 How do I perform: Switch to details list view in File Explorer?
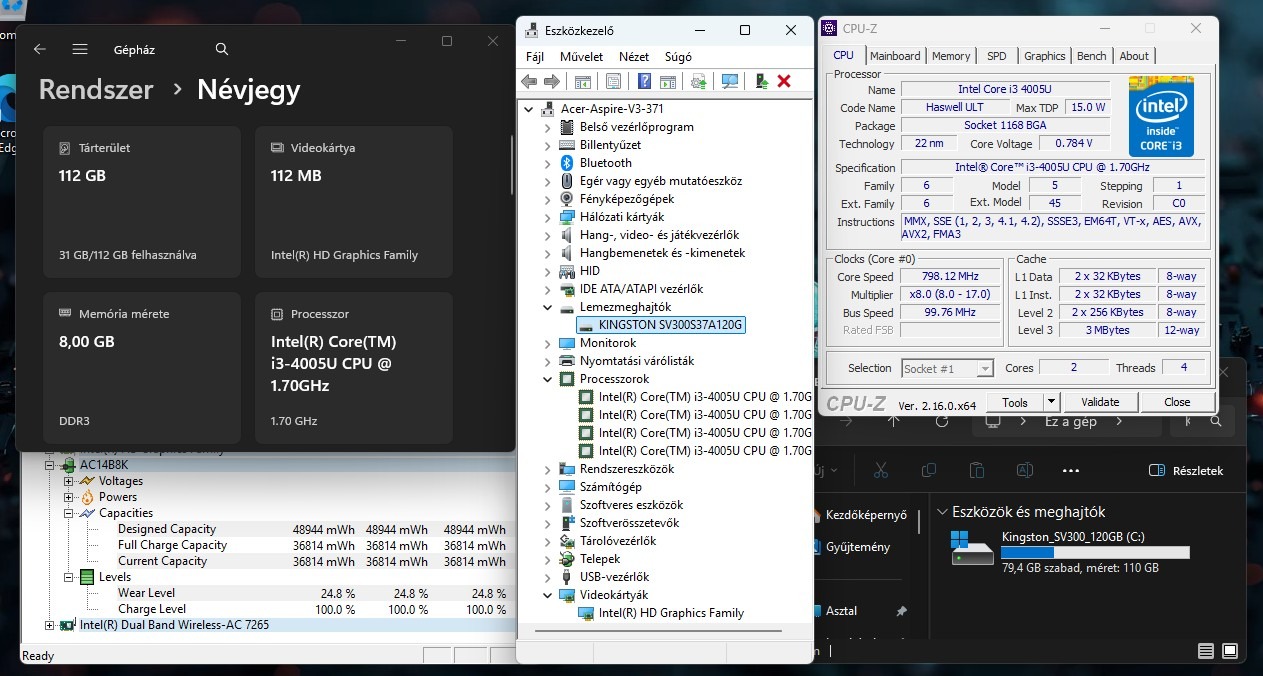1206,650
